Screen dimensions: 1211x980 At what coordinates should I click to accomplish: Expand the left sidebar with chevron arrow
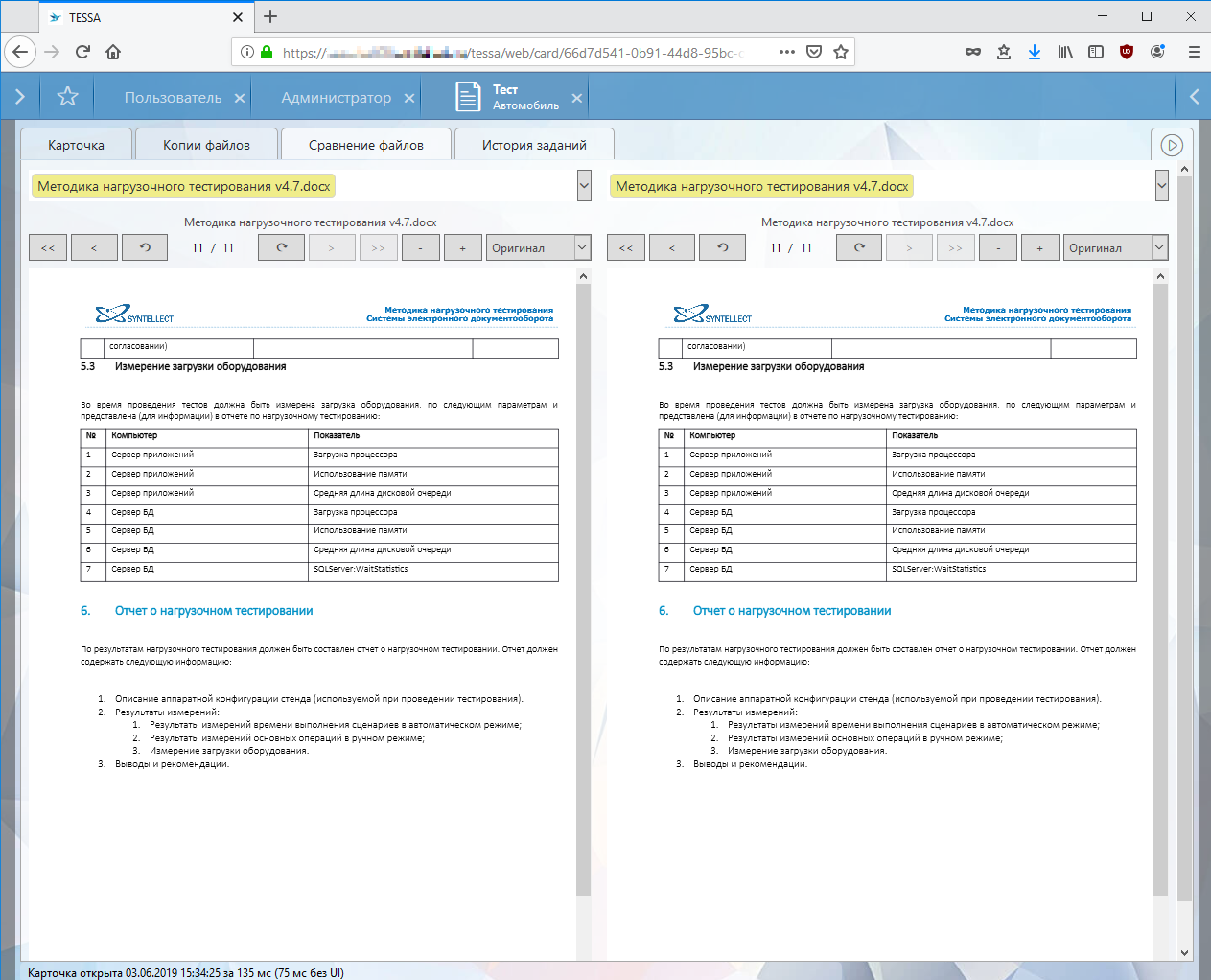[20, 97]
